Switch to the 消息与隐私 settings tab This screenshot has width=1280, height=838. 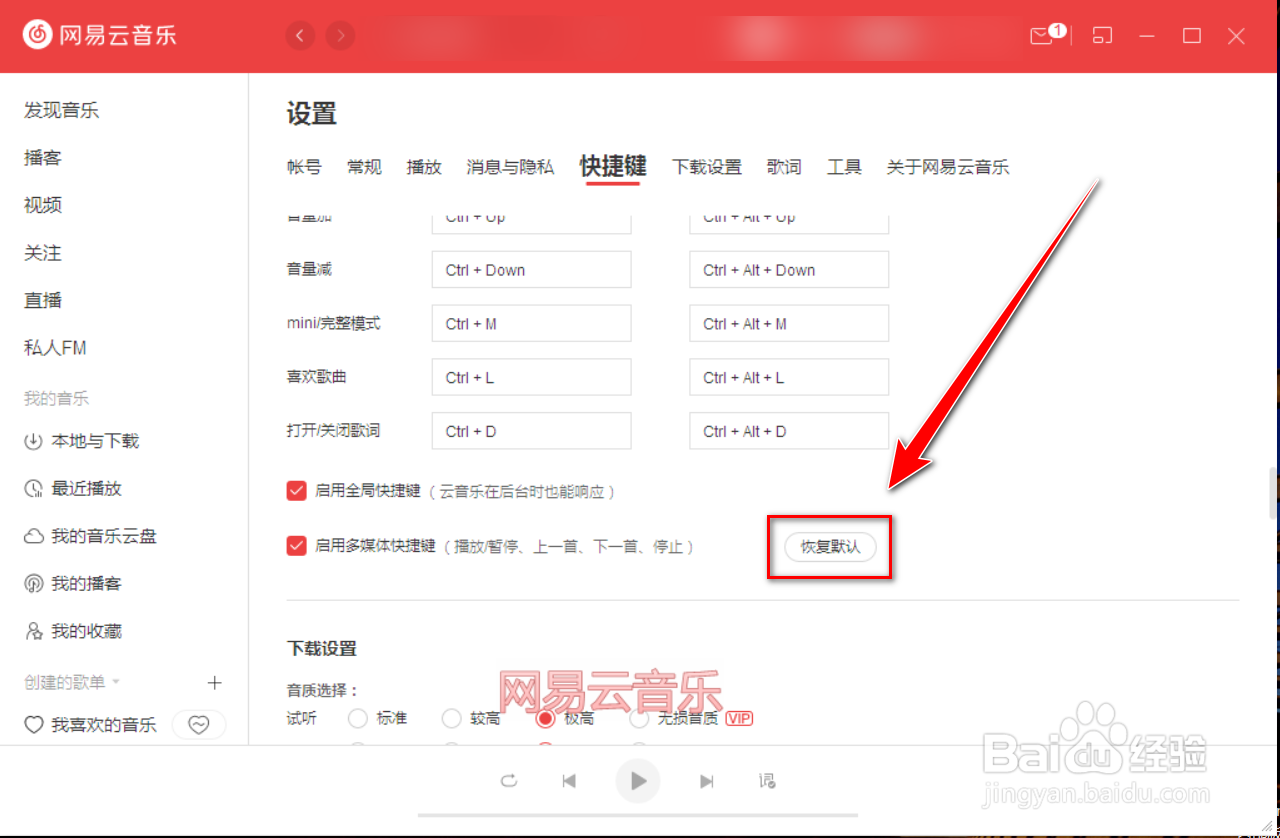click(x=510, y=167)
